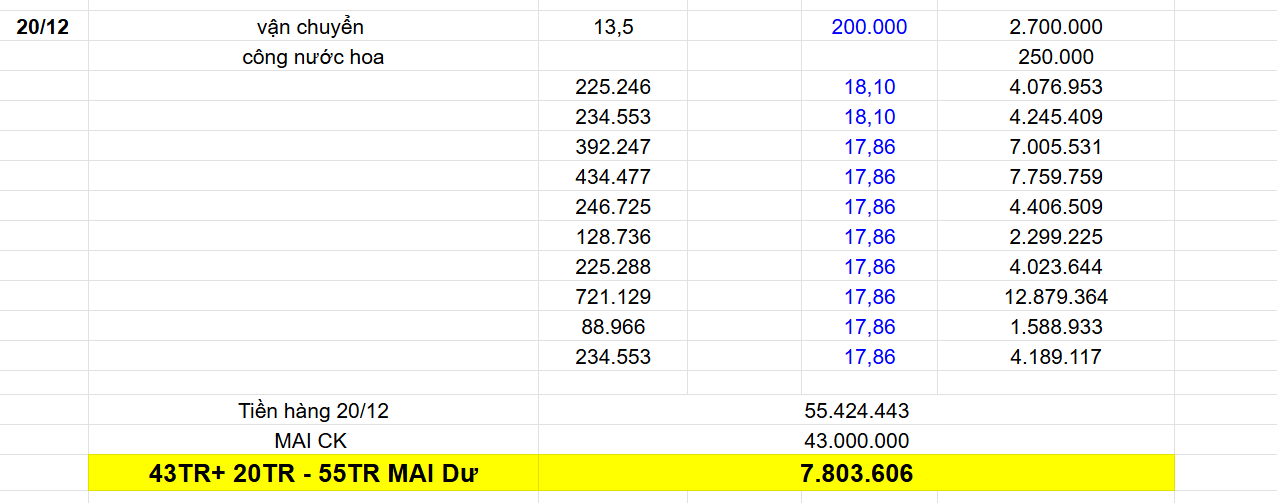The width and height of the screenshot is (1277, 503).
Task: Select the 4.076.953 amount cell
Action: pyautogui.click(x=1056, y=87)
